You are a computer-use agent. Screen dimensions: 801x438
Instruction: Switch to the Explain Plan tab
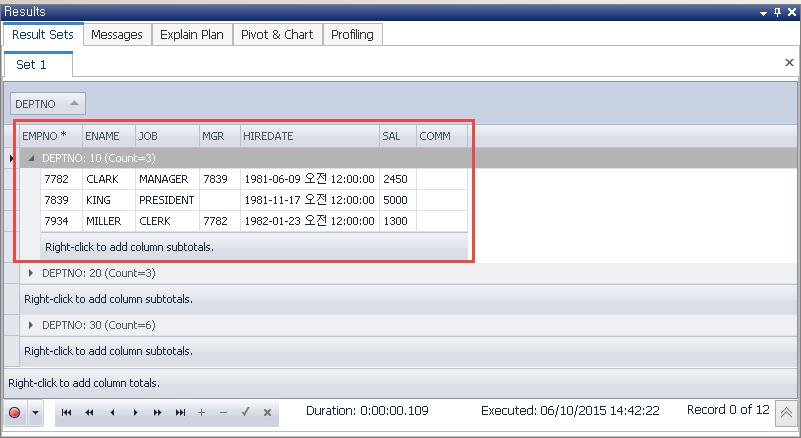pyautogui.click(x=192, y=34)
